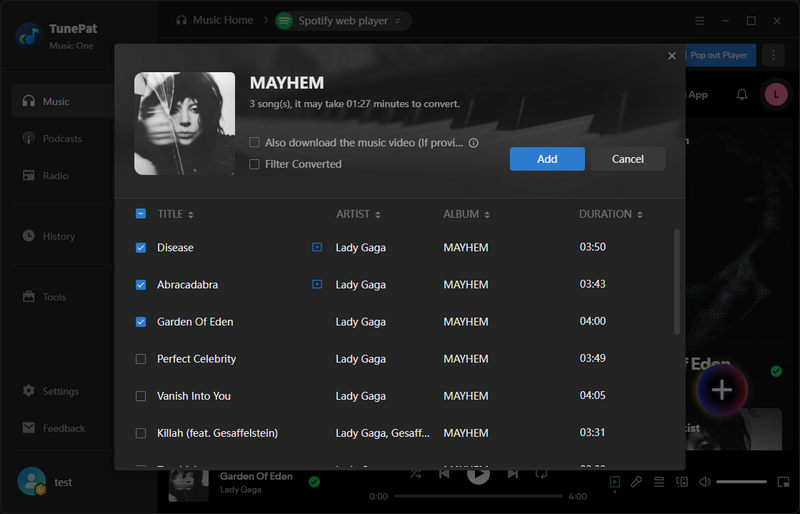Click the Cancel button
Image resolution: width=800 pixels, height=514 pixels.
[628, 159]
